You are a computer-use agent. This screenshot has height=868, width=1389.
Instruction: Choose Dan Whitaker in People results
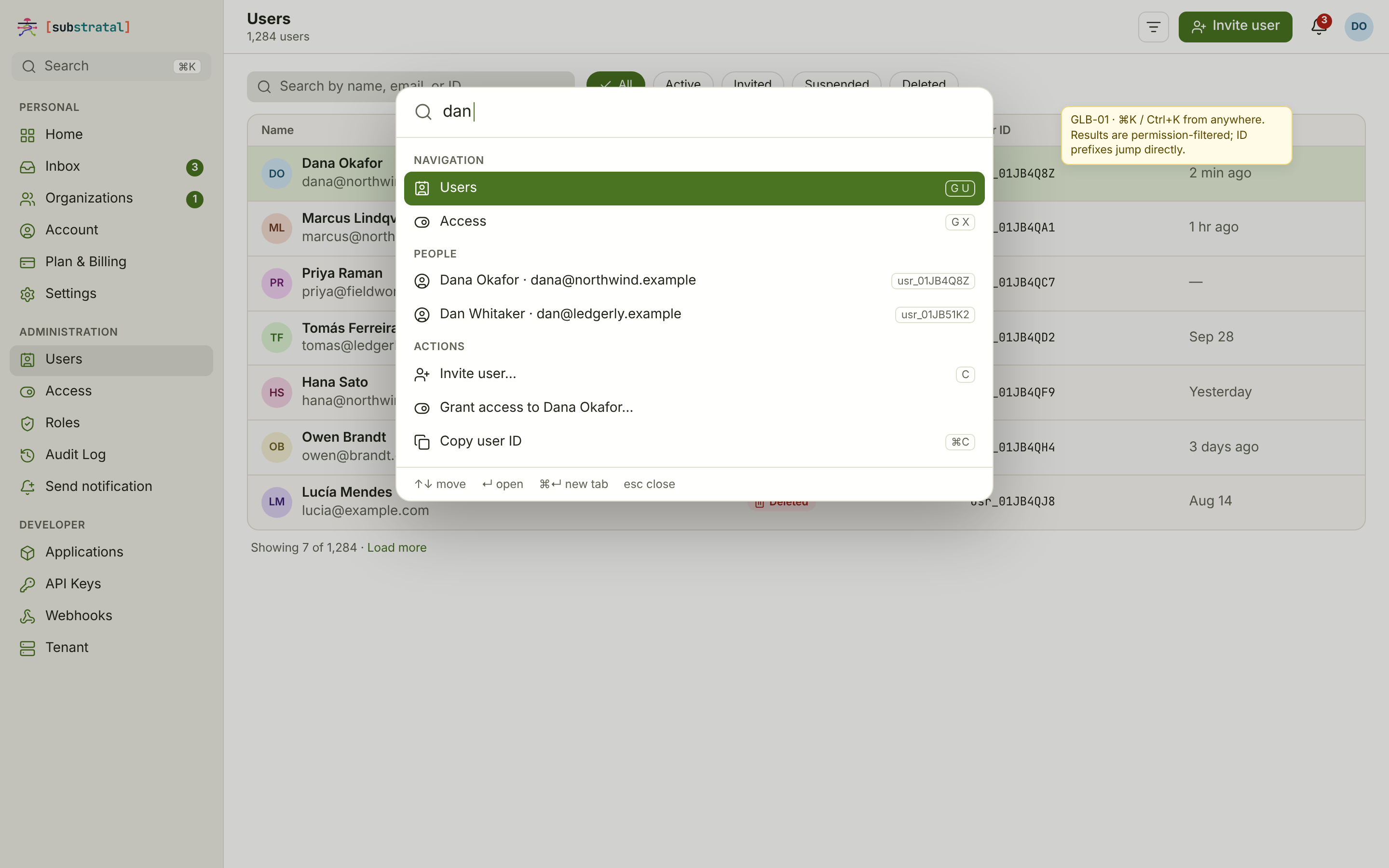pyautogui.click(x=694, y=314)
